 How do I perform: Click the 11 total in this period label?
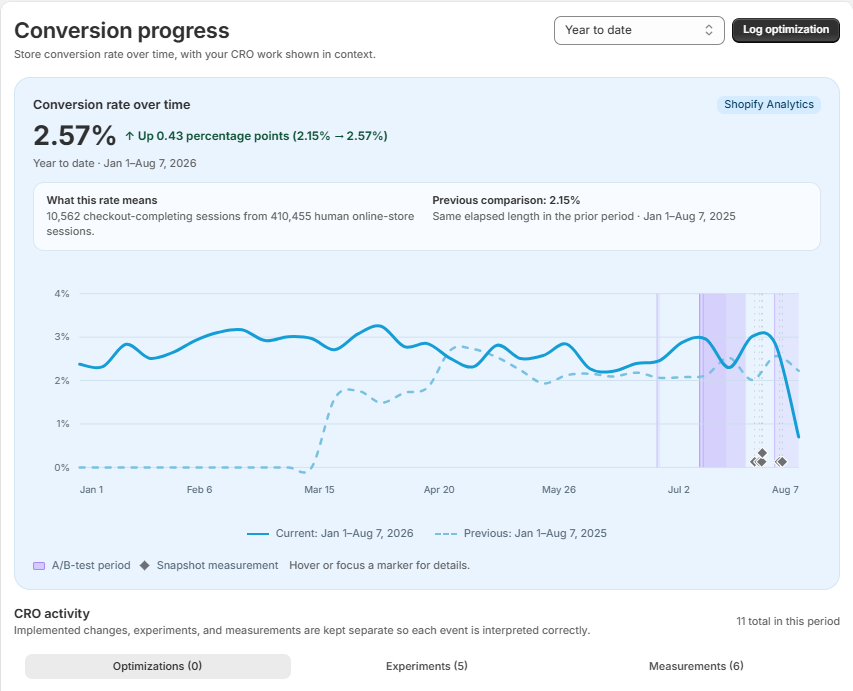[x=788, y=621]
